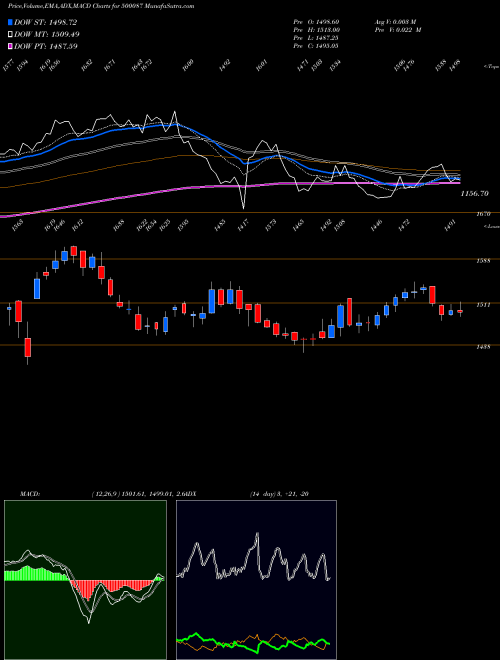Click the top-row price label 1671
This screenshot has width=500, height=660.
109,66
